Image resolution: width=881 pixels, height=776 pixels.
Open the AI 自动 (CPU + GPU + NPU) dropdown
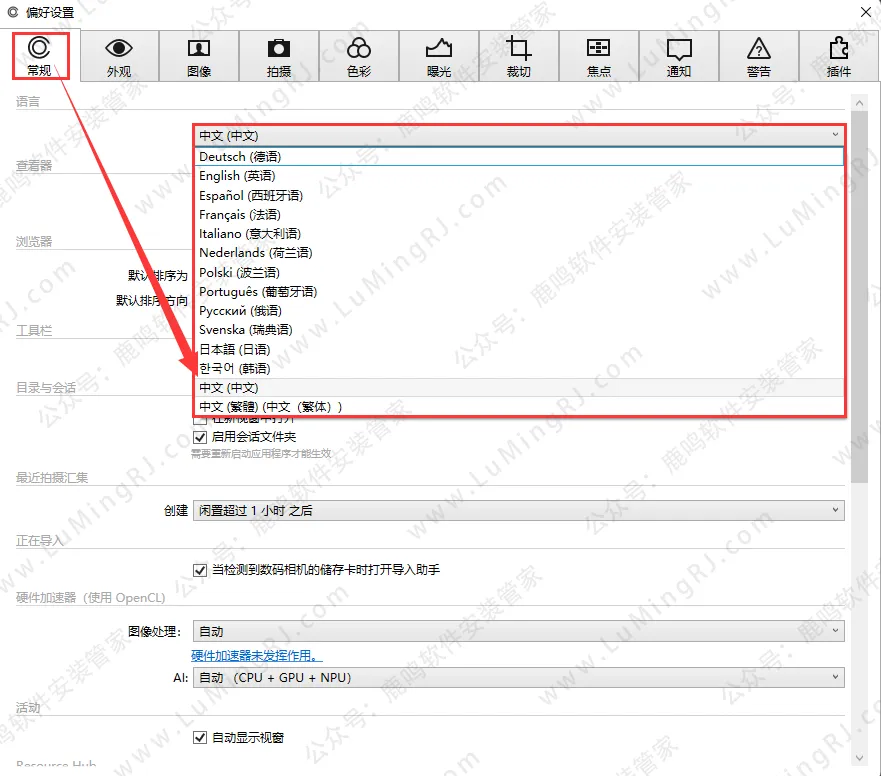(x=518, y=678)
